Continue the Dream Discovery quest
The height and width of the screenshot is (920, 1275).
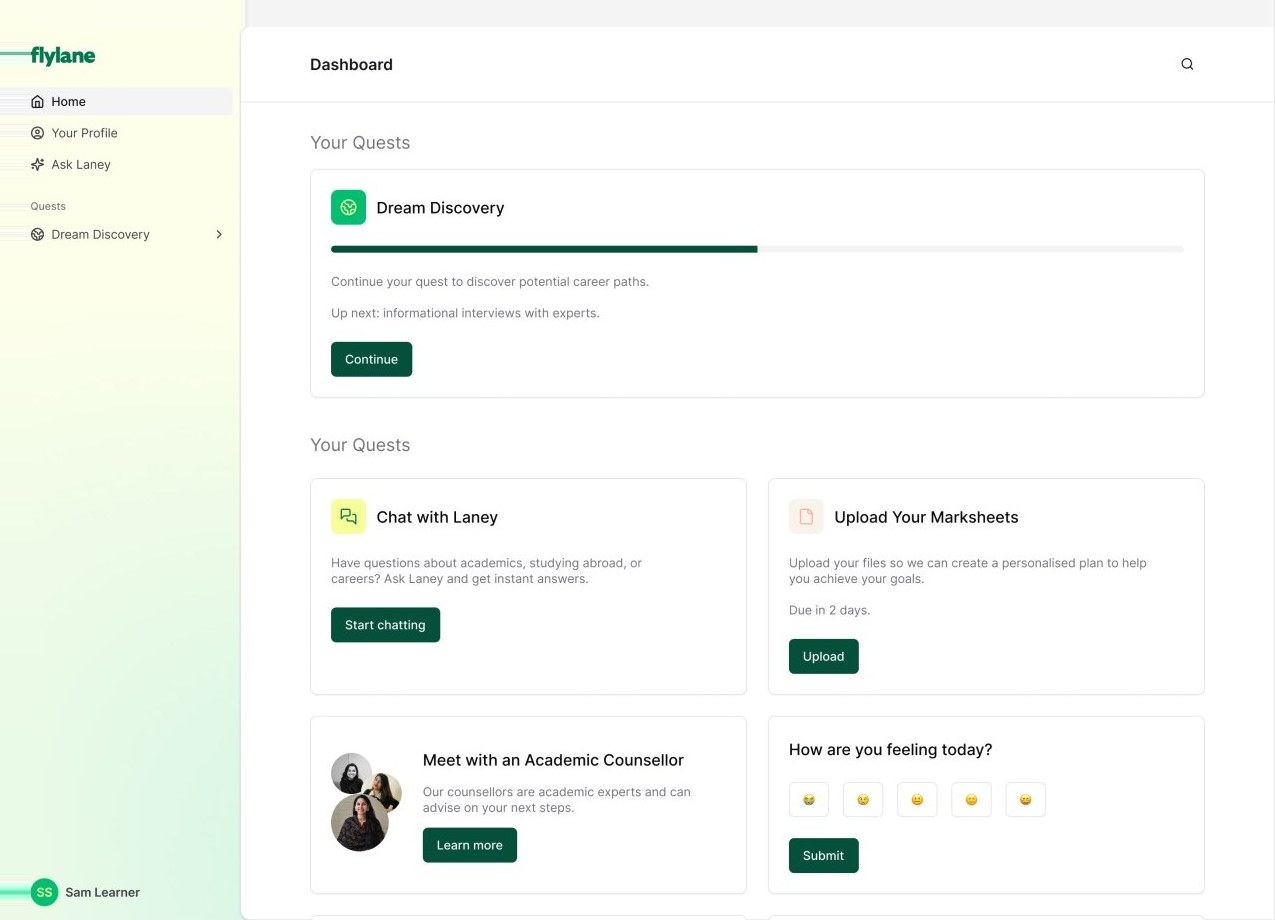tap(371, 359)
